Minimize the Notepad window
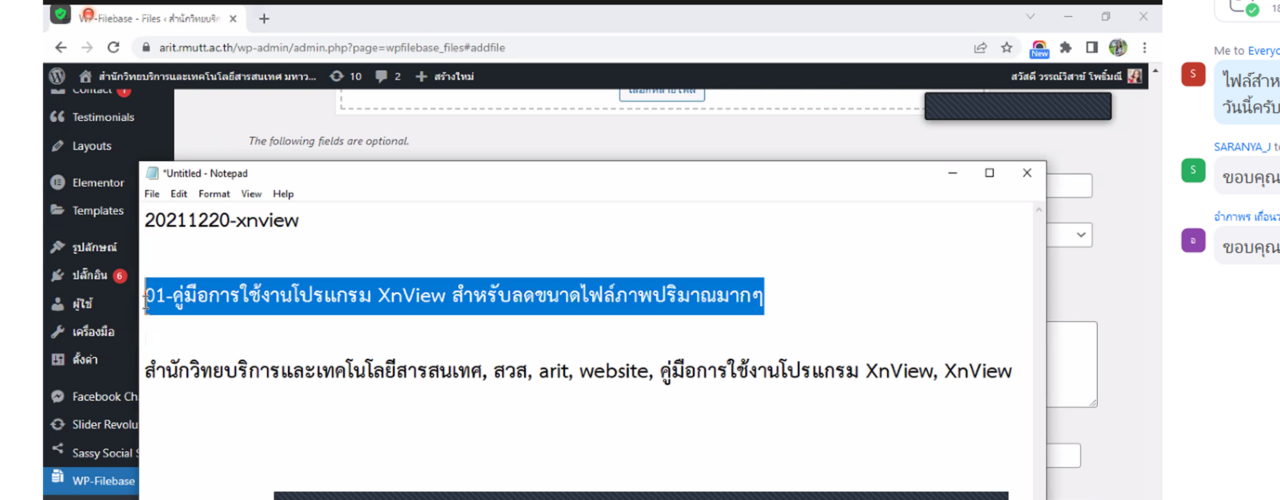1280x500 pixels. (x=952, y=173)
